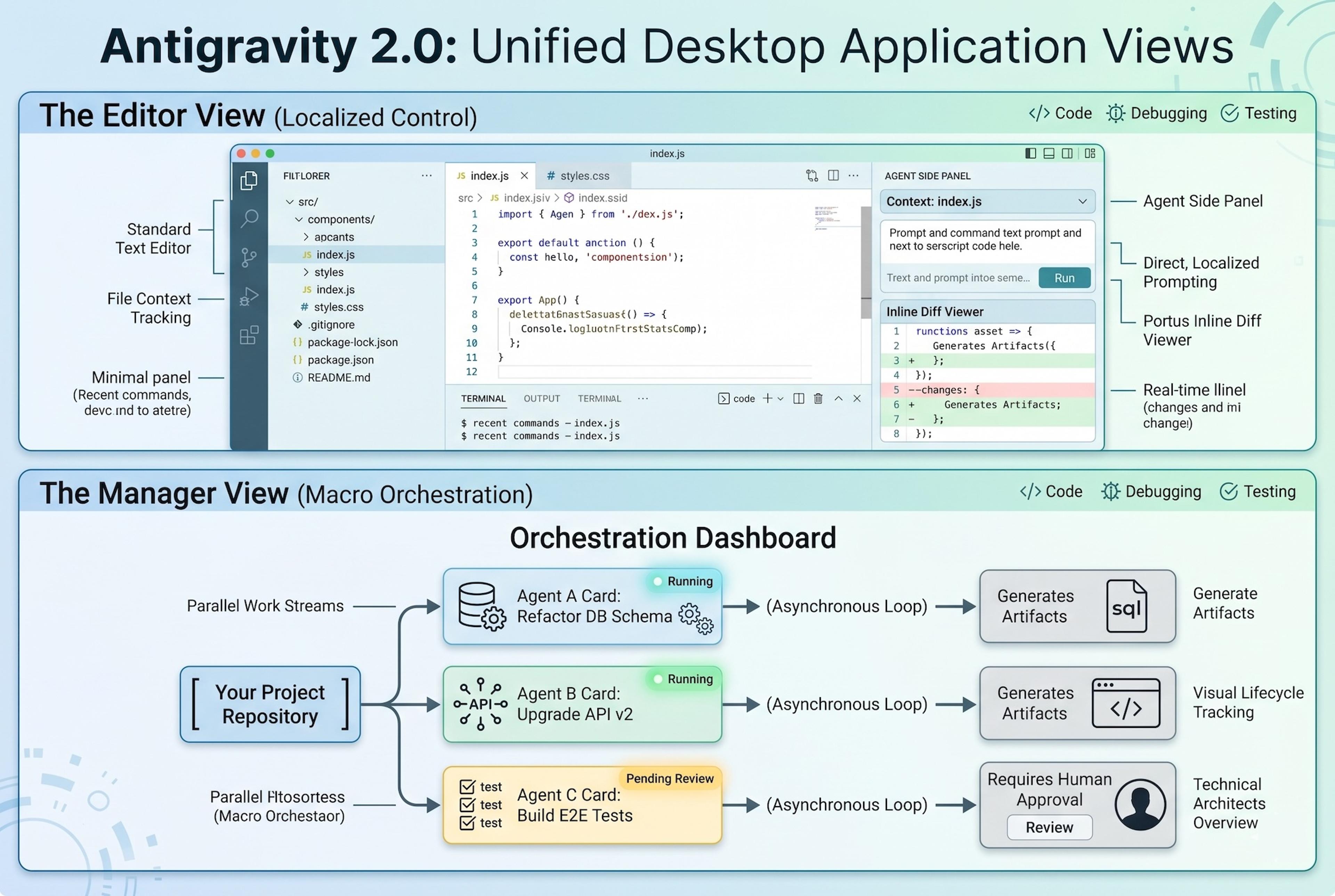Click the editor vertical scrollbar thumb
1335x896 pixels.
tap(866, 262)
